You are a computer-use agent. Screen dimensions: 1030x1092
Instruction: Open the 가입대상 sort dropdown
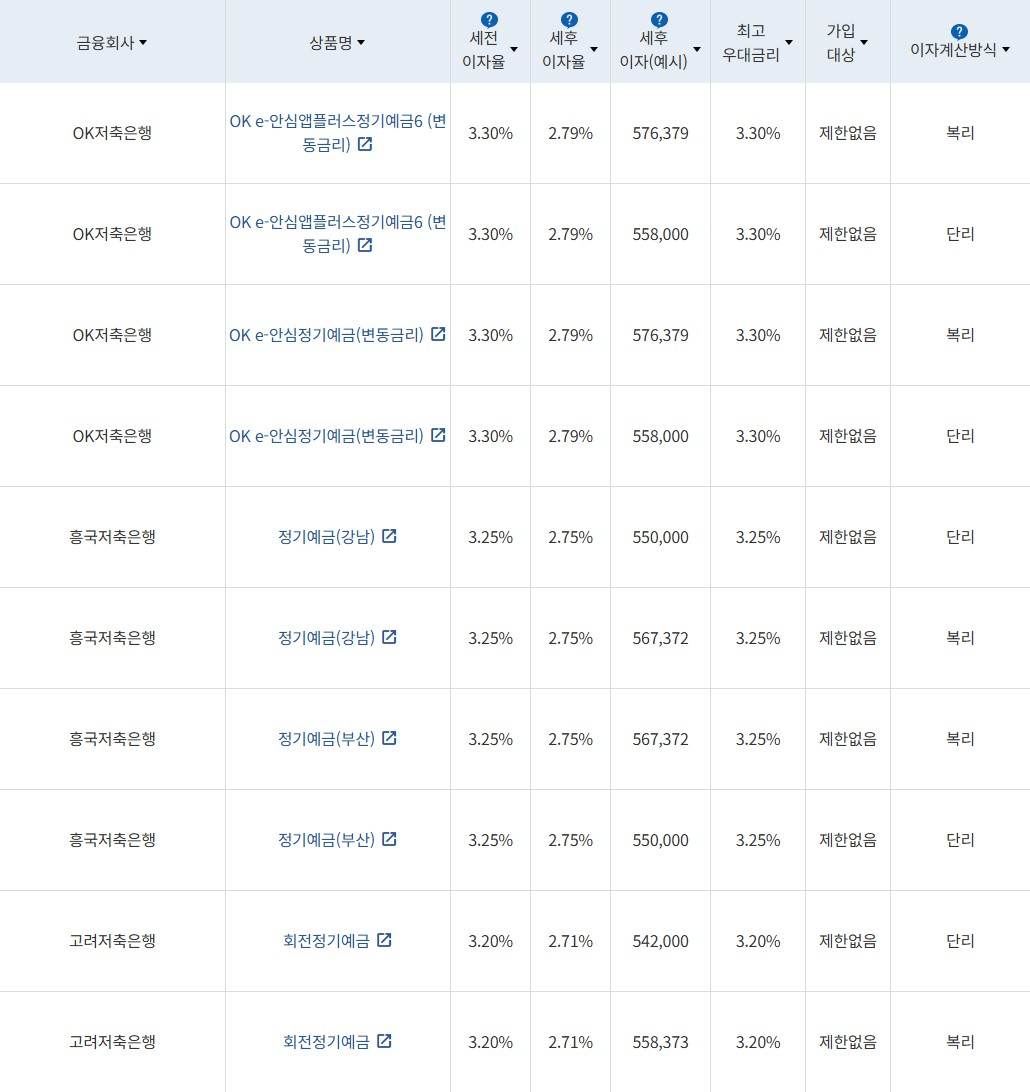[865, 42]
